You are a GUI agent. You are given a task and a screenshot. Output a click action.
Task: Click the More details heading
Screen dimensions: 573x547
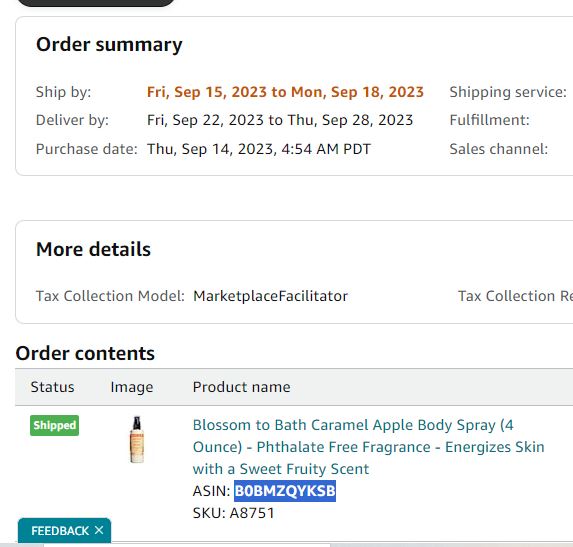click(93, 249)
